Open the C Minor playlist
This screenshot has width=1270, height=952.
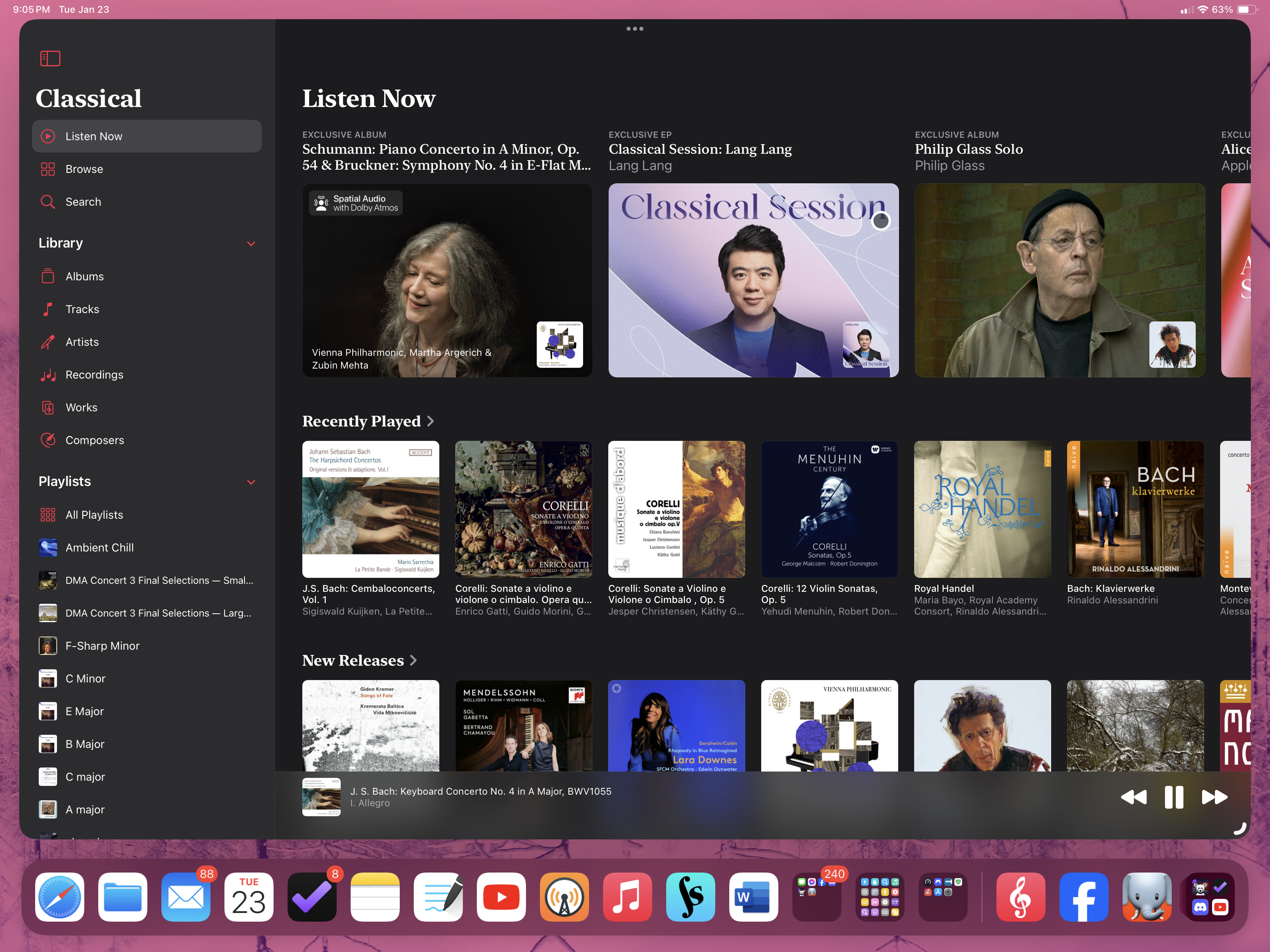(x=147, y=678)
